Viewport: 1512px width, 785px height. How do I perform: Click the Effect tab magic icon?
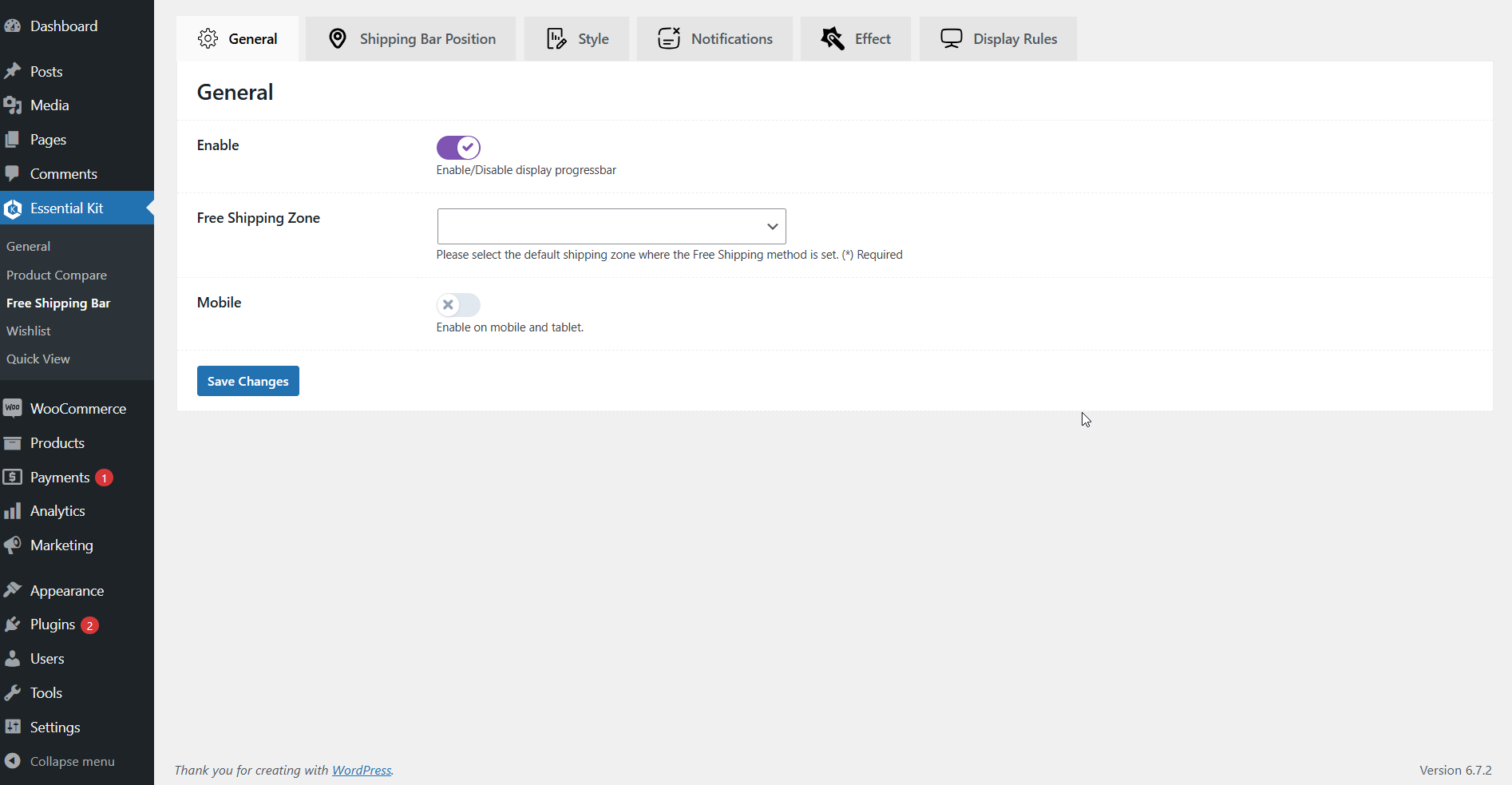(x=833, y=38)
